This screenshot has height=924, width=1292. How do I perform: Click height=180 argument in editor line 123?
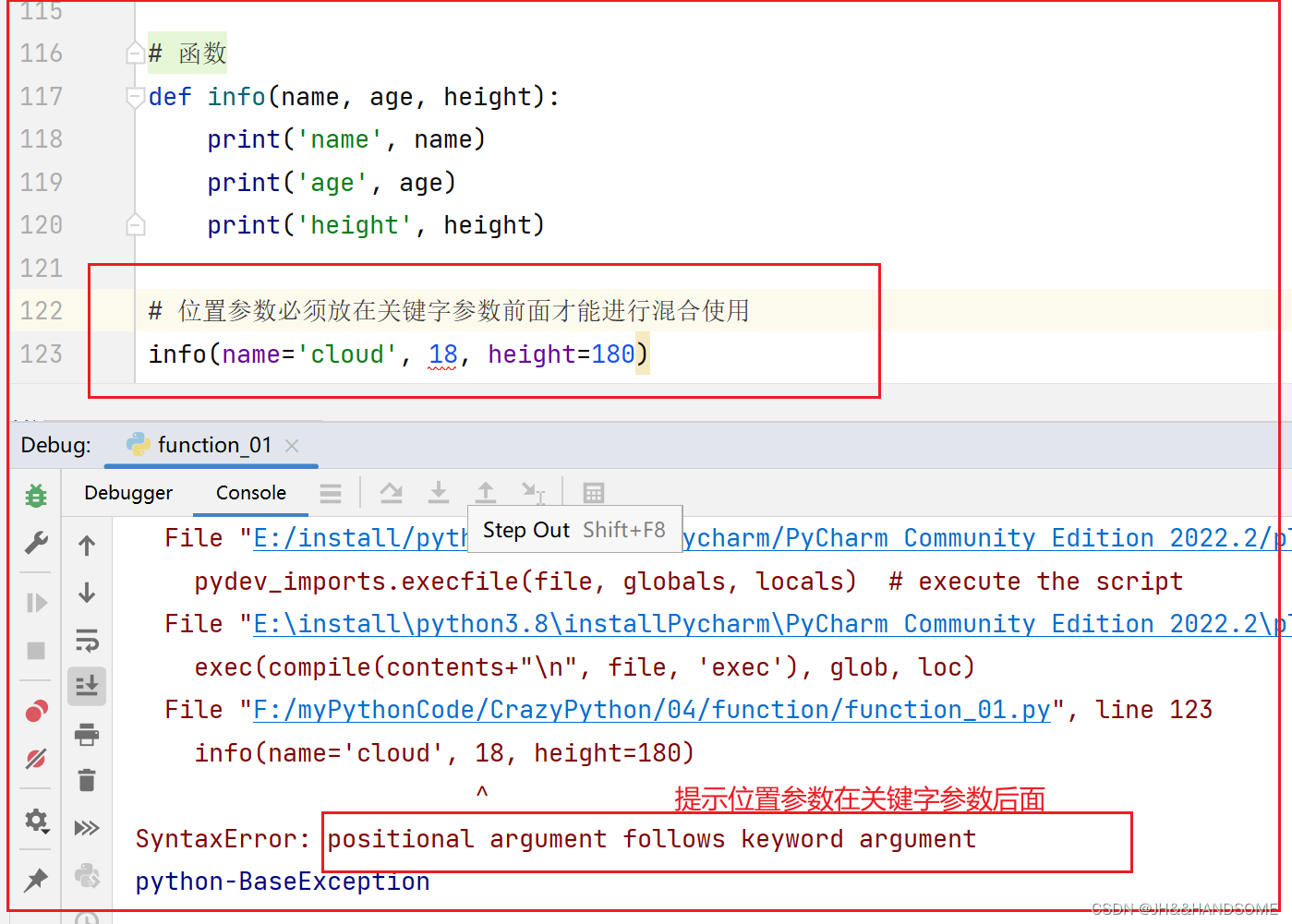pos(561,354)
